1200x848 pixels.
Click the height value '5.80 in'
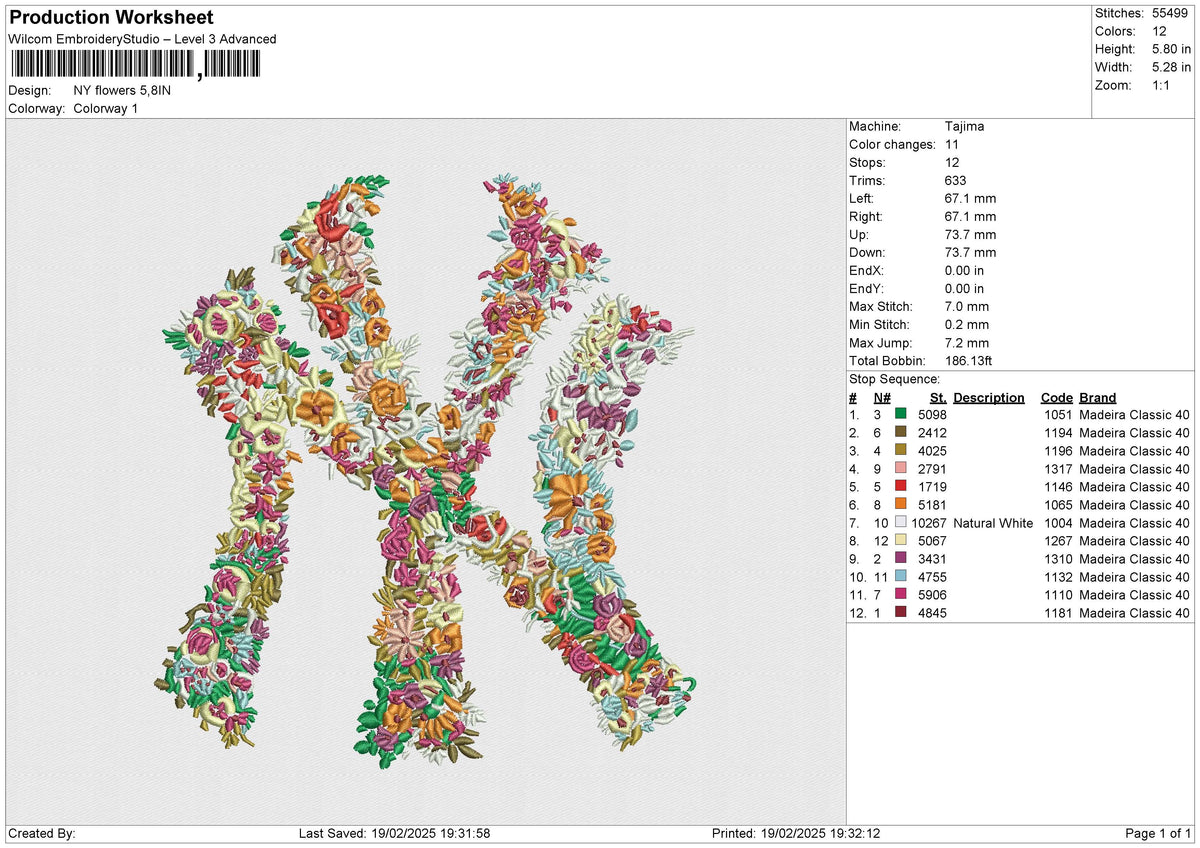1171,49
